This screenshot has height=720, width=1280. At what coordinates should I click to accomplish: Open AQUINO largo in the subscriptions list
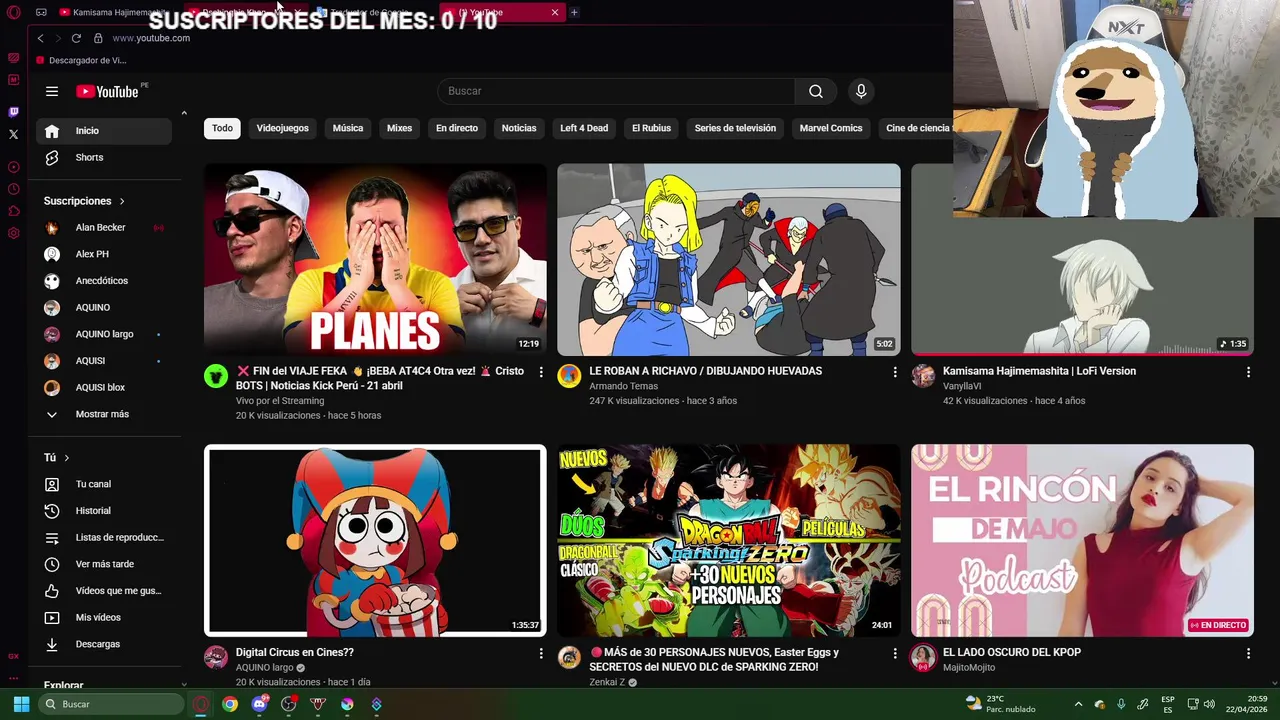pyautogui.click(x=104, y=334)
